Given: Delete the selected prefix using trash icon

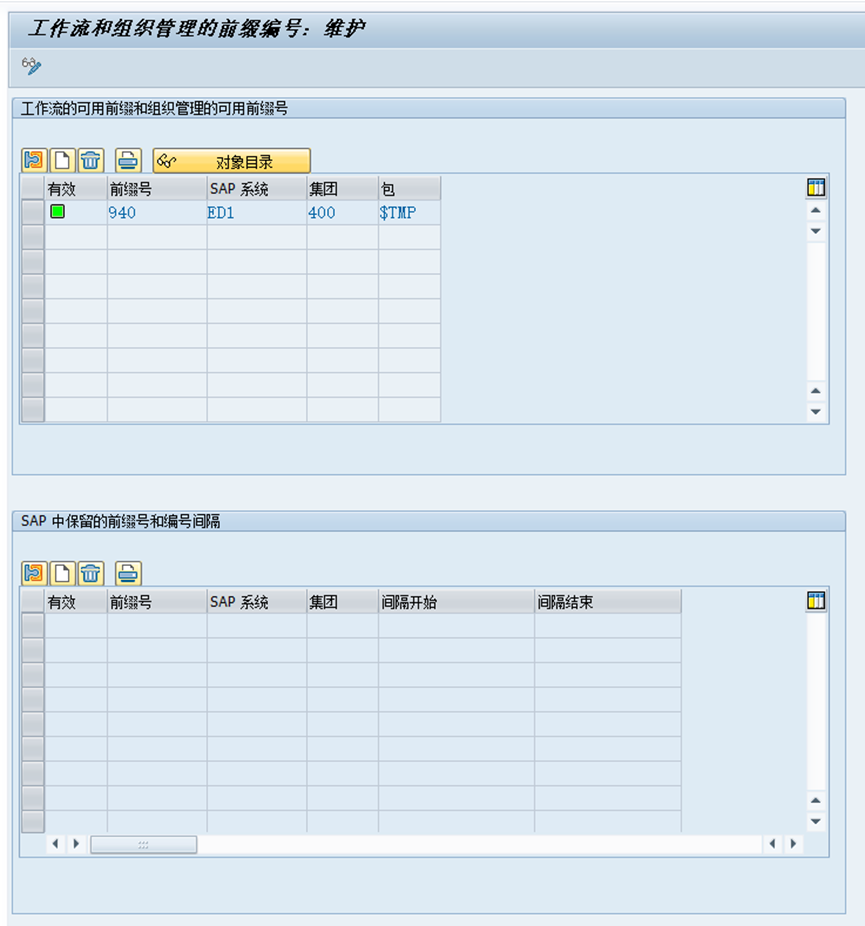Looking at the screenshot, I should 89,160.
